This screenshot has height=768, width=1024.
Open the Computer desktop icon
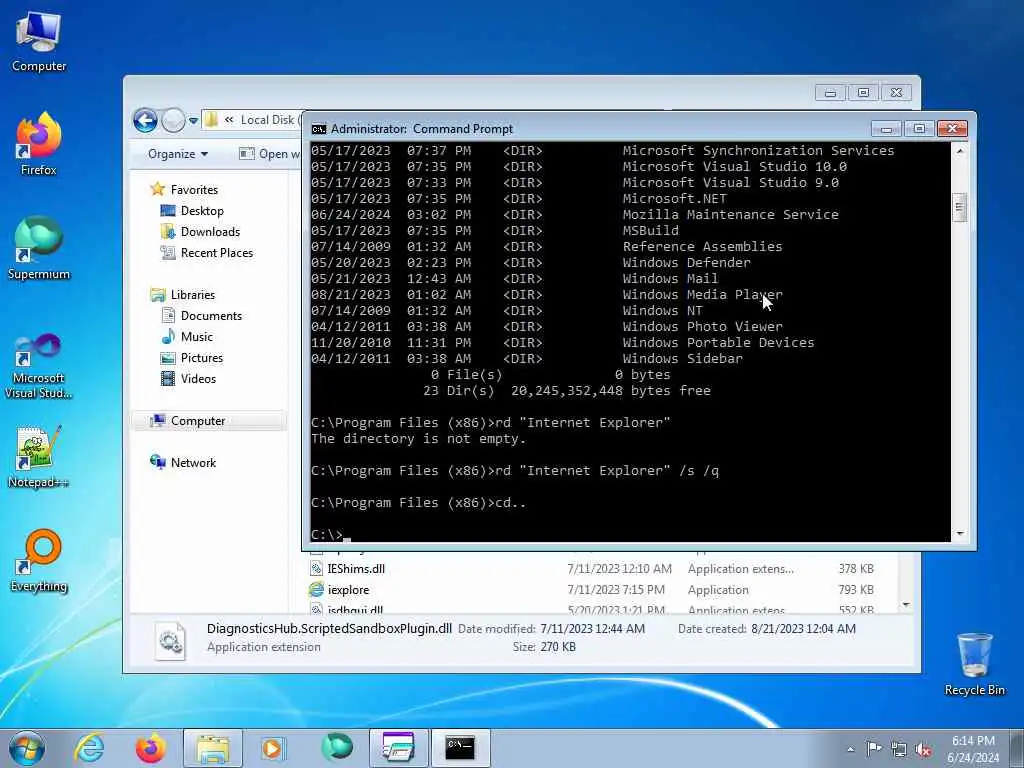click(39, 42)
